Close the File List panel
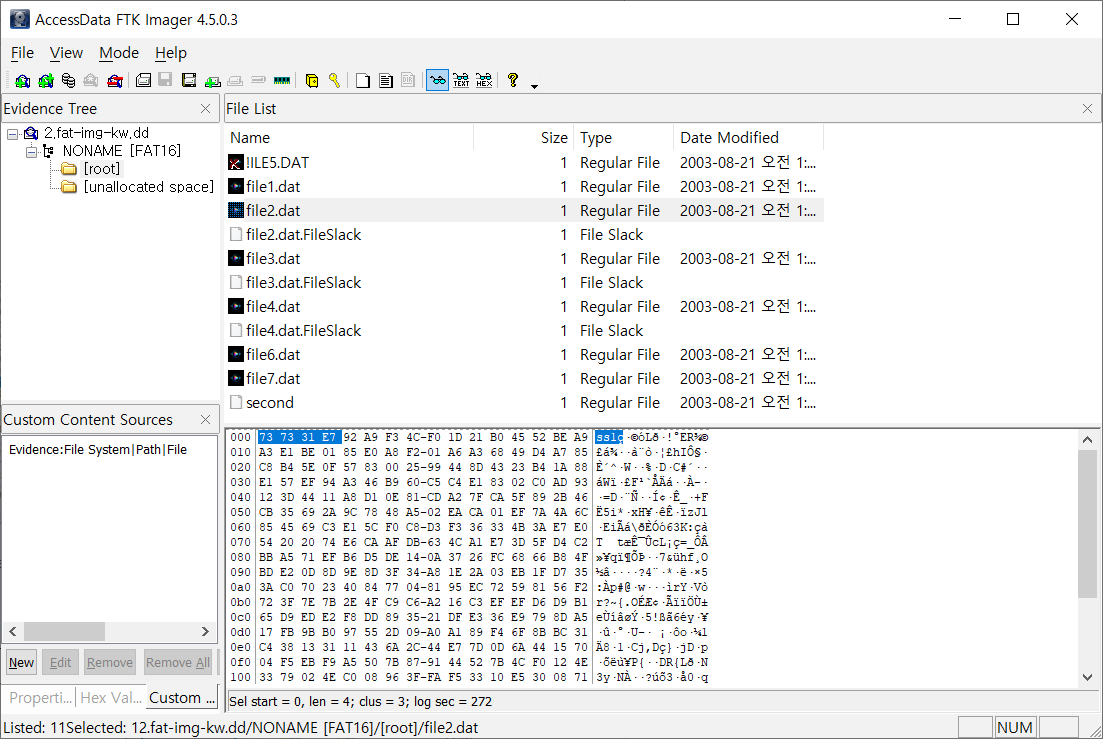1103x739 pixels. (1088, 108)
